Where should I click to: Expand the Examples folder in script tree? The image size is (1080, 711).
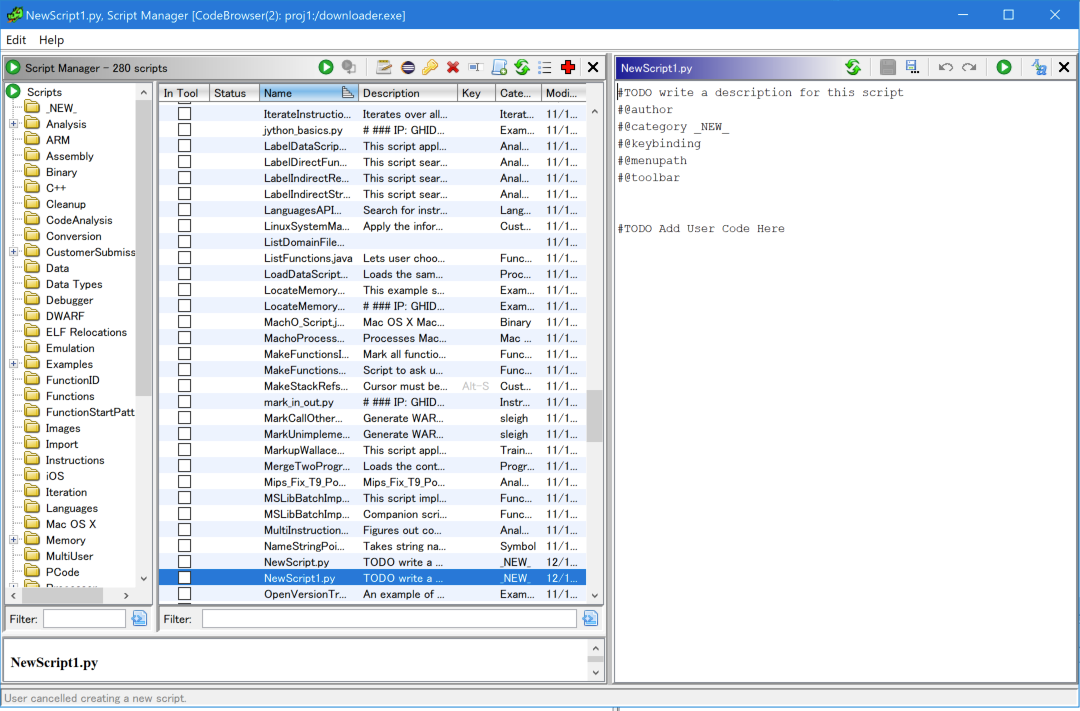click(13, 364)
